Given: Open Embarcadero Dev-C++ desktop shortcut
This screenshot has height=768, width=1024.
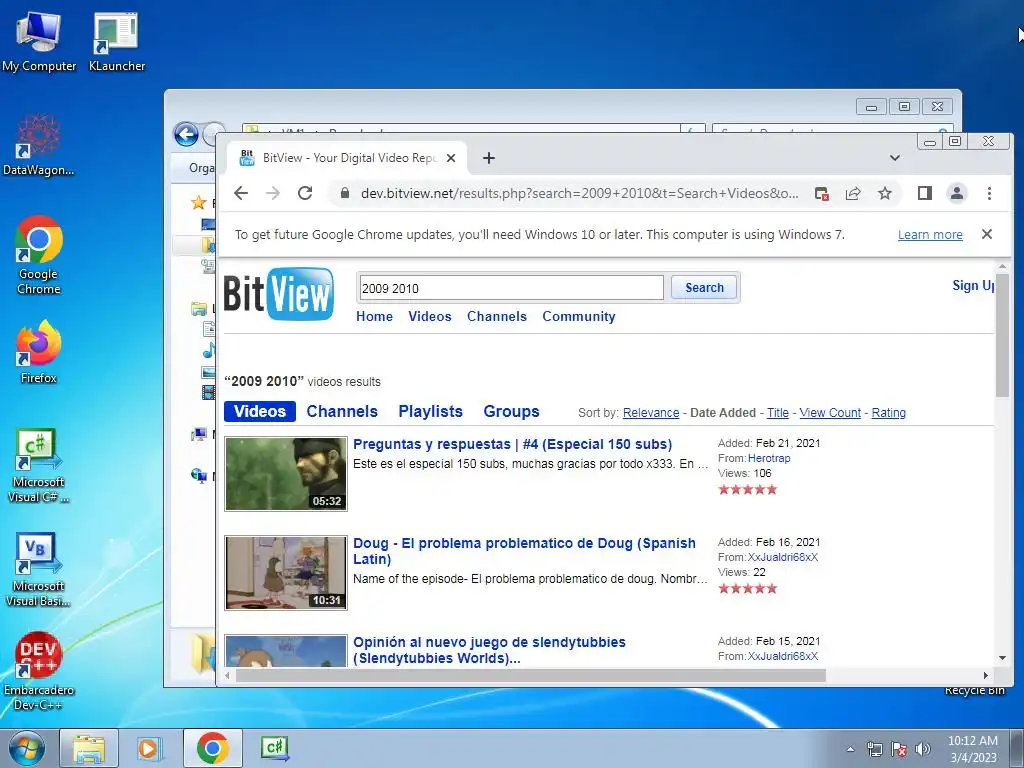Looking at the screenshot, I should pyautogui.click(x=38, y=671).
